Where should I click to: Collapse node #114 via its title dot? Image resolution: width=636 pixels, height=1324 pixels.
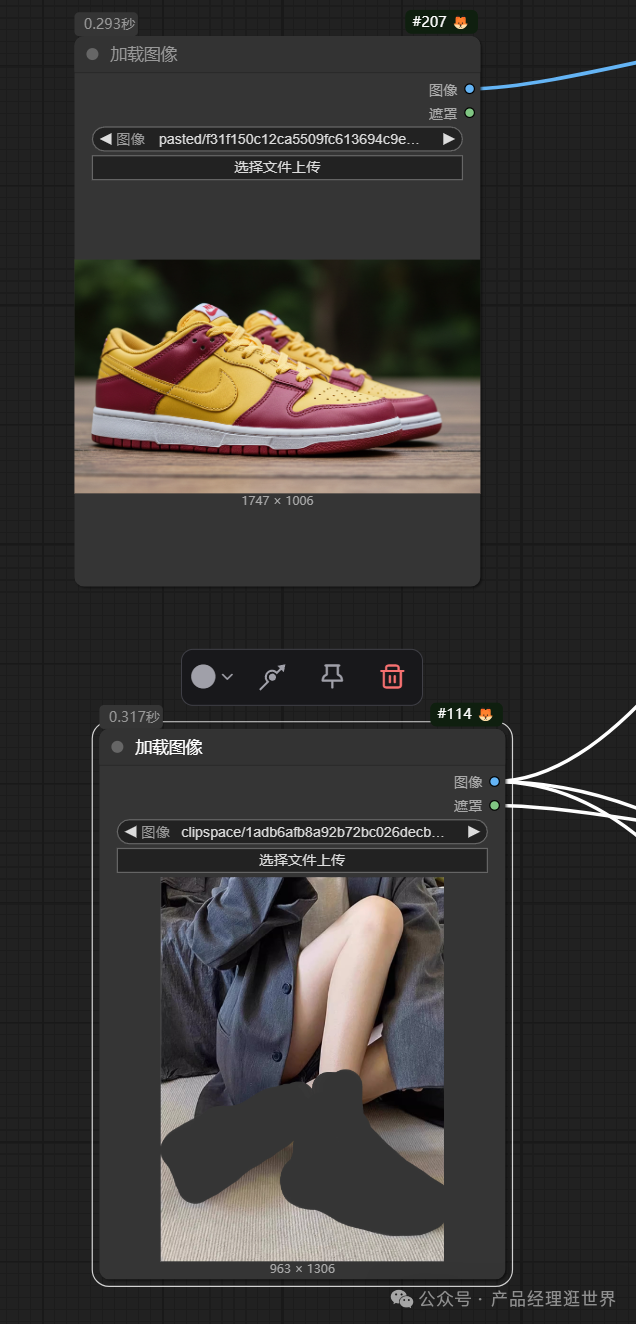click(118, 747)
